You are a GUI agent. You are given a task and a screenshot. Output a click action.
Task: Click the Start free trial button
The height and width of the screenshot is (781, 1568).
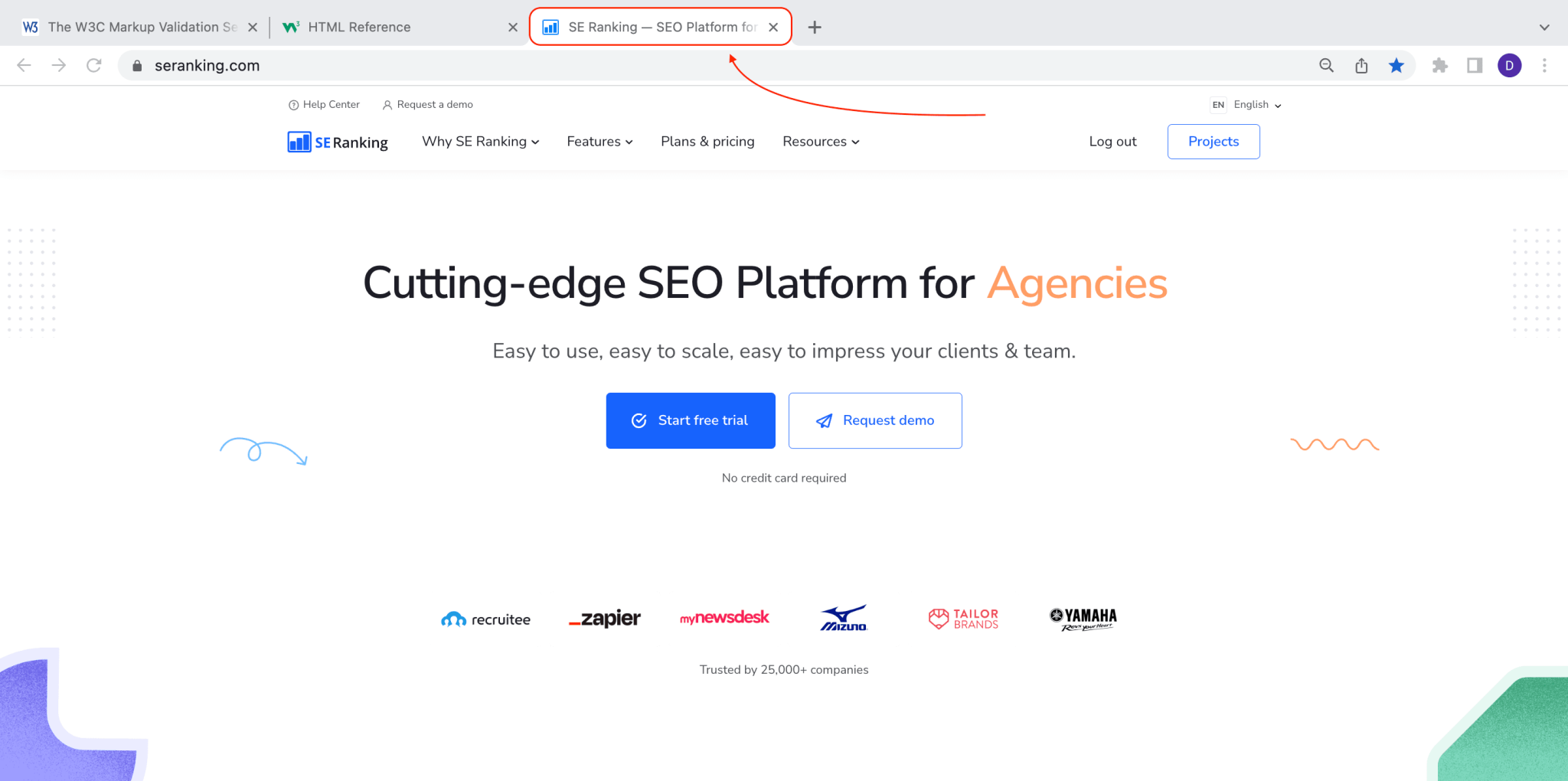click(x=690, y=420)
